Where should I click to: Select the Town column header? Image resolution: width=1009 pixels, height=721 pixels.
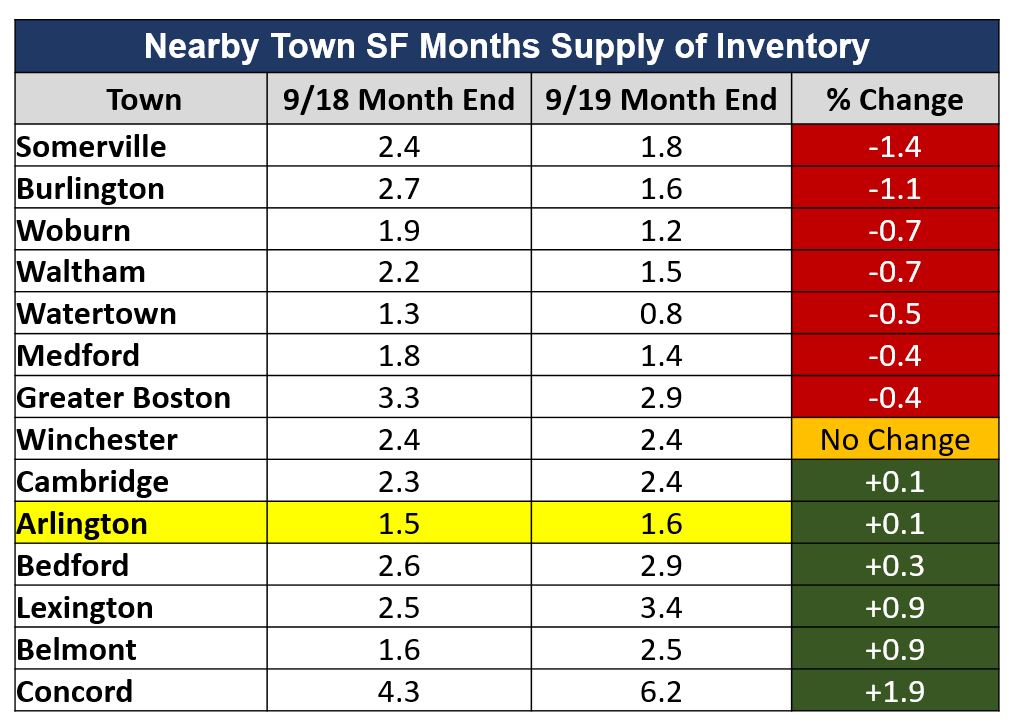[x=143, y=99]
